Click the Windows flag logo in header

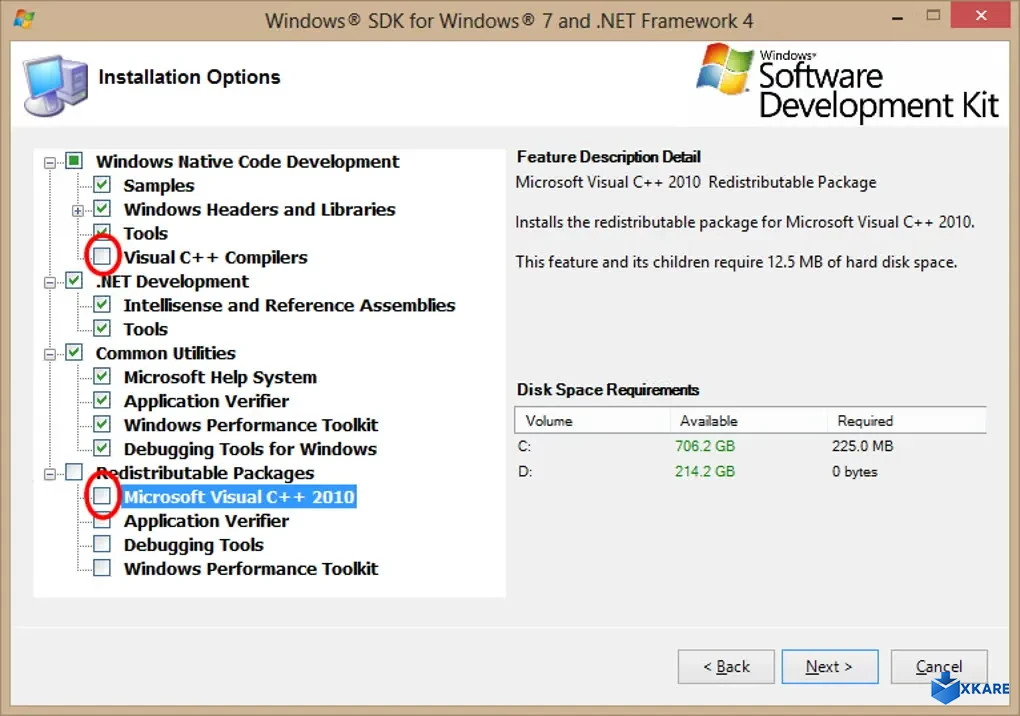coord(725,68)
